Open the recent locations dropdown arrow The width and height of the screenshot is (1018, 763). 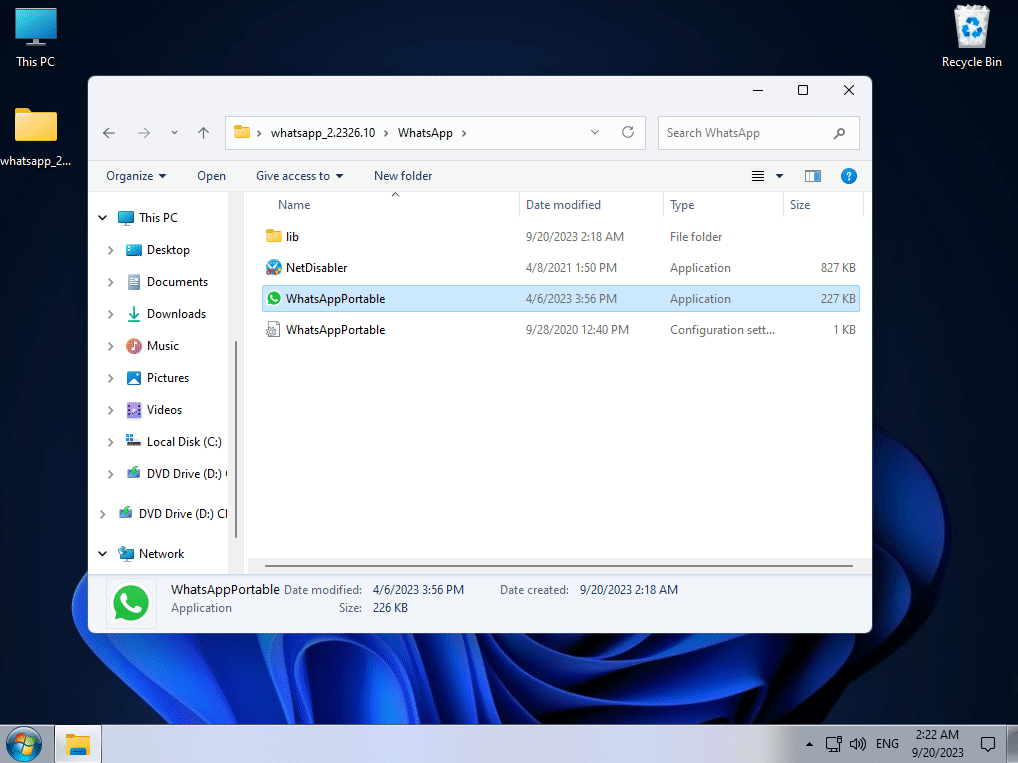tap(174, 133)
